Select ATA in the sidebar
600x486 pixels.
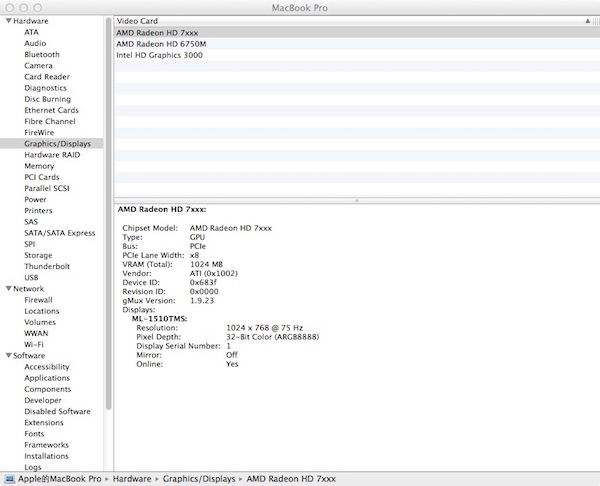click(x=31, y=32)
